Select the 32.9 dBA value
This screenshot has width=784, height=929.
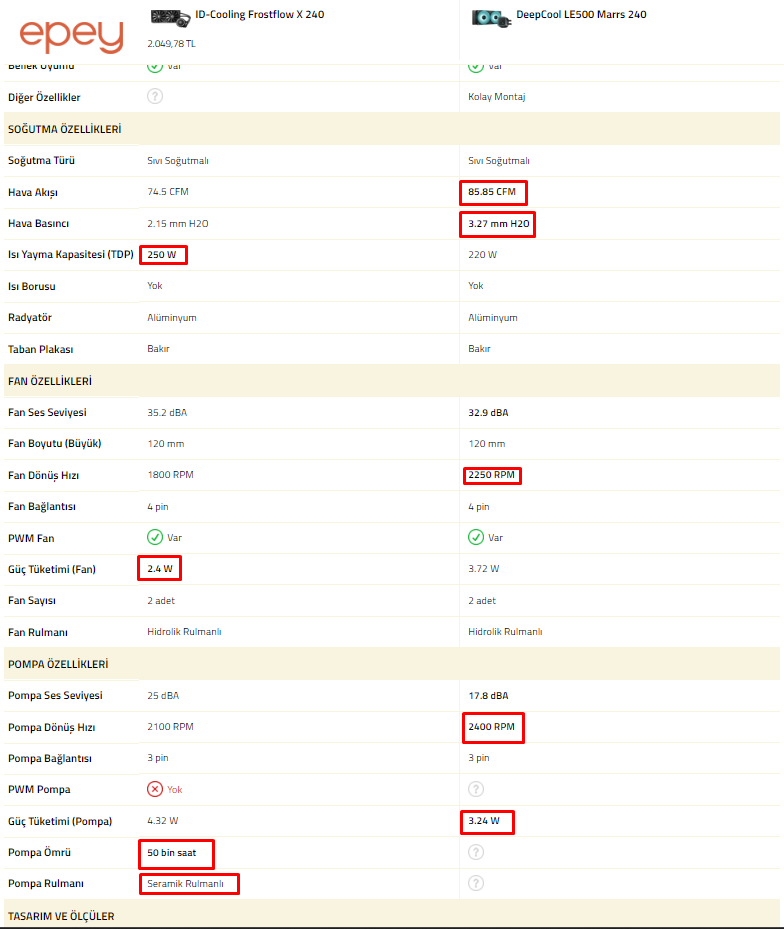point(488,413)
